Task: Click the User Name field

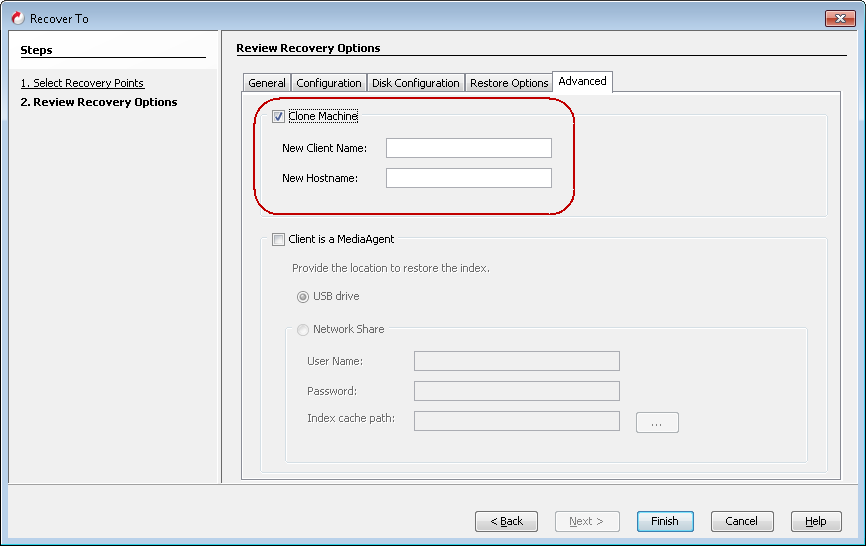Action: click(x=516, y=361)
